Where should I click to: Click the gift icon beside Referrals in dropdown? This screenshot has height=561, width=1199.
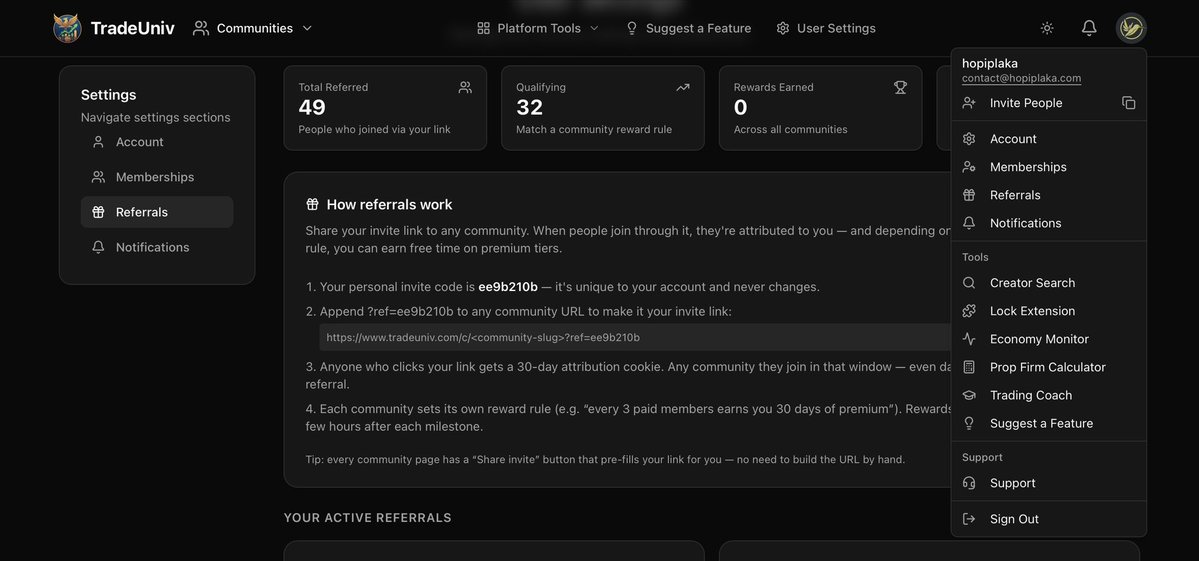click(969, 195)
